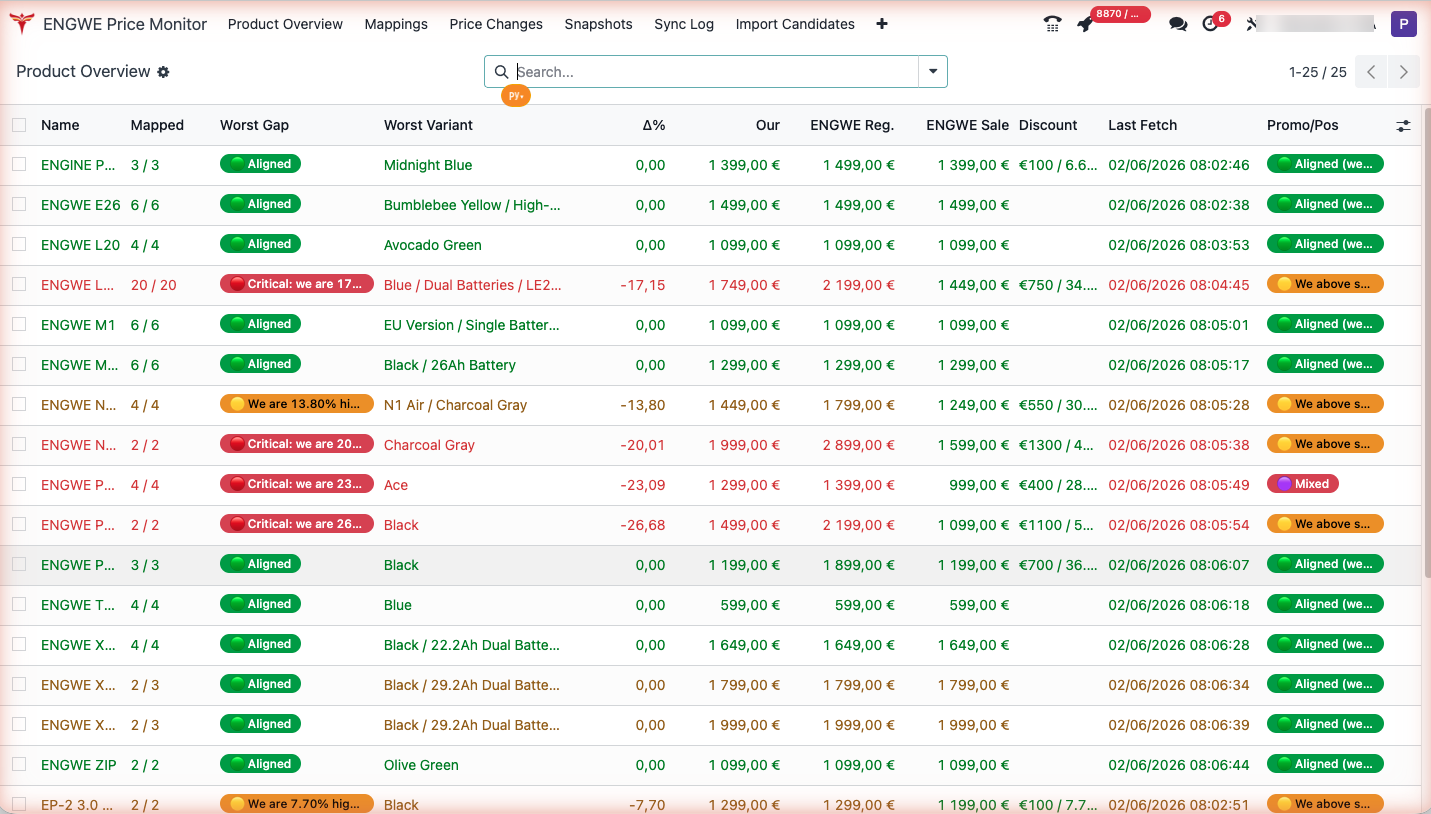The height and width of the screenshot is (814, 1431).
Task: Open optional columns adjust icon
Action: pyautogui.click(x=1404, y=125)
